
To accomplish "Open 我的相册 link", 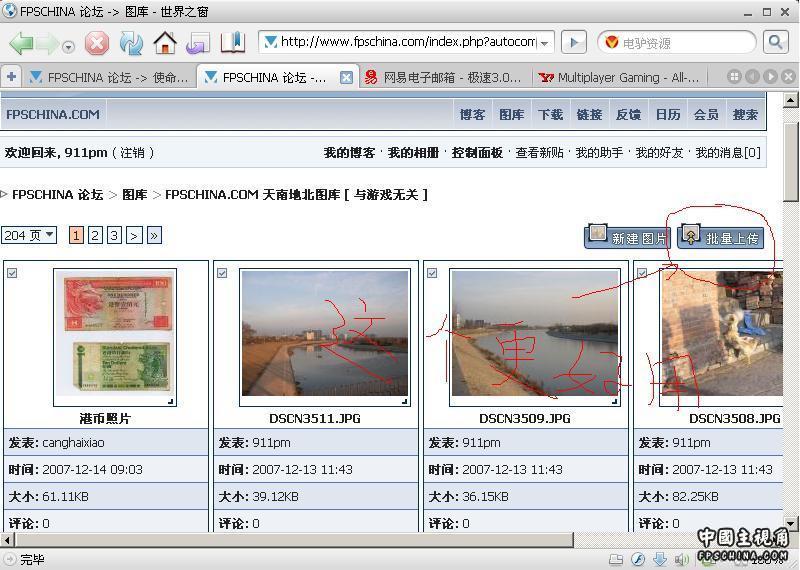I will coord(413,153).
